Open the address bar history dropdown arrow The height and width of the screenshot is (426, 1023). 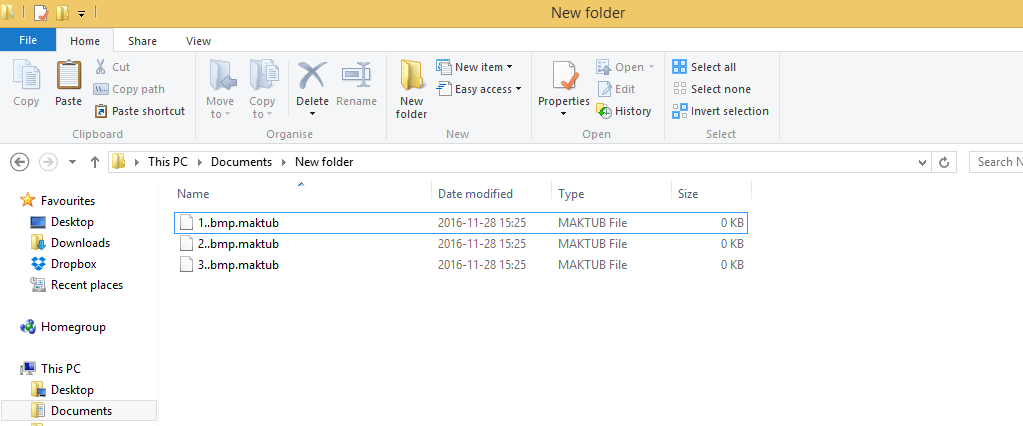(919, 162)
